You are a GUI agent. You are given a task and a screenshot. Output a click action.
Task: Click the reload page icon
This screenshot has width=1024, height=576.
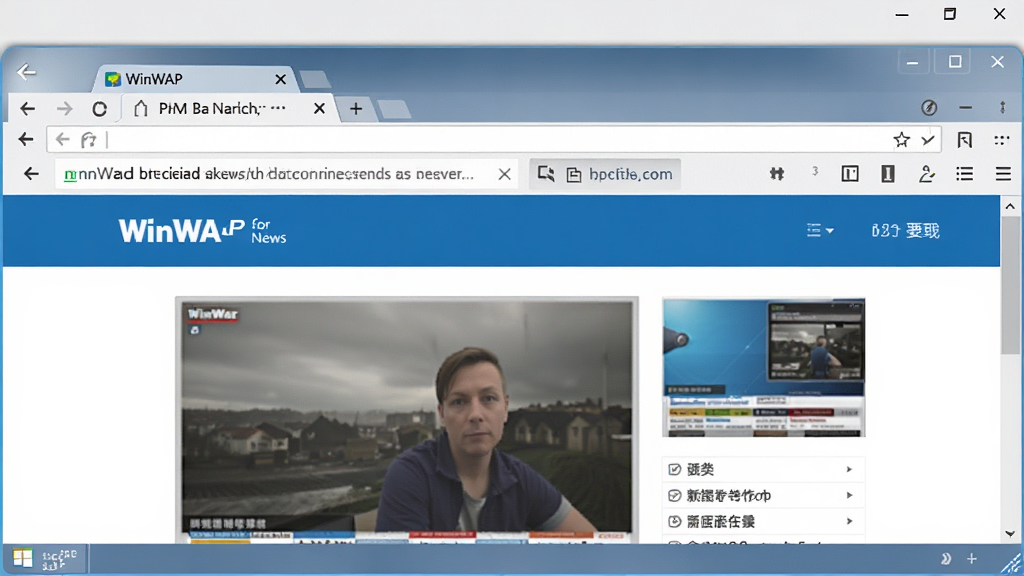click(x=99, y=108)
